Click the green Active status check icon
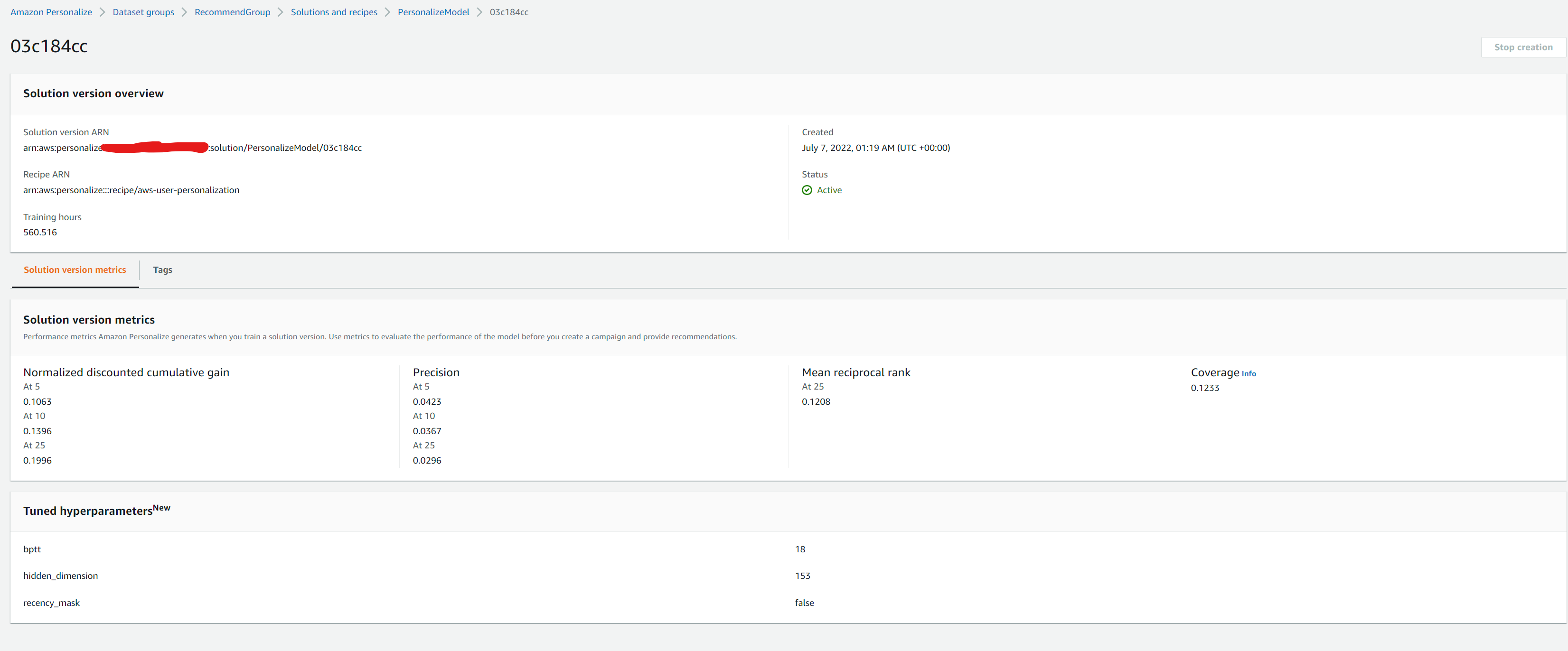The width and height of the screenshot is (1568, 651). point(807,190)
